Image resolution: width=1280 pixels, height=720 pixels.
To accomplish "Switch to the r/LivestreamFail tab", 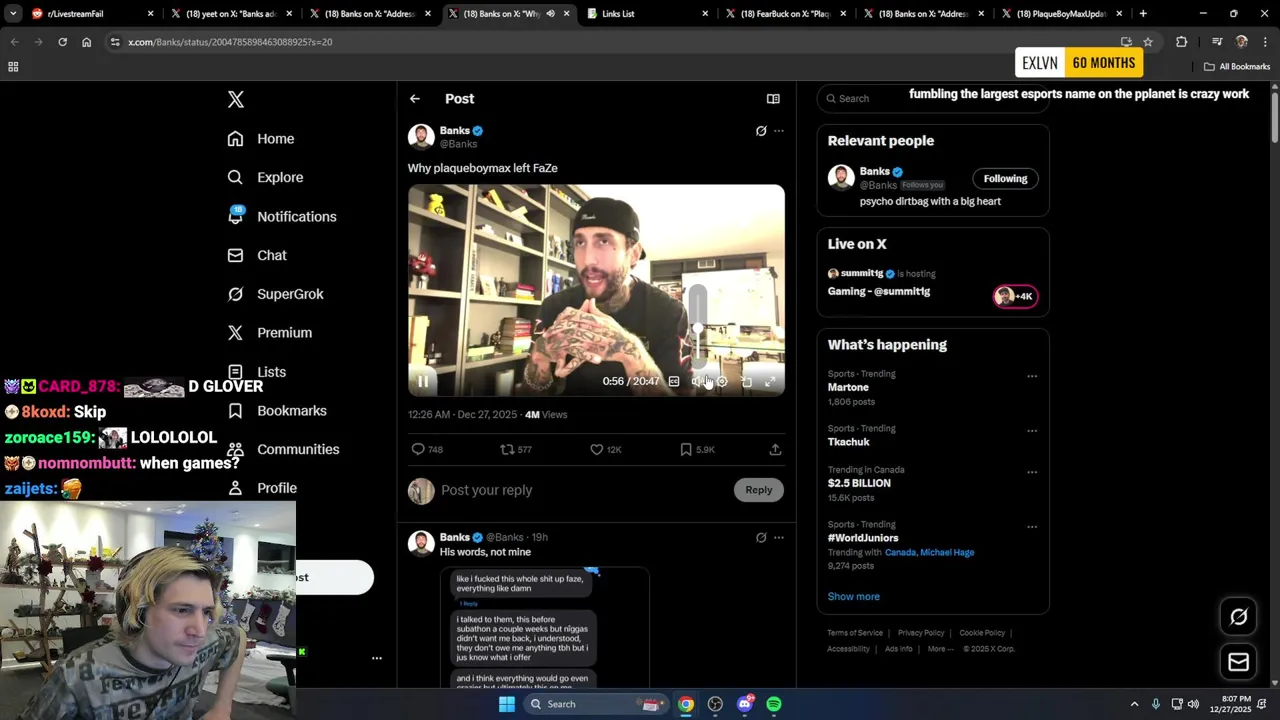I will tap(91, 14).
